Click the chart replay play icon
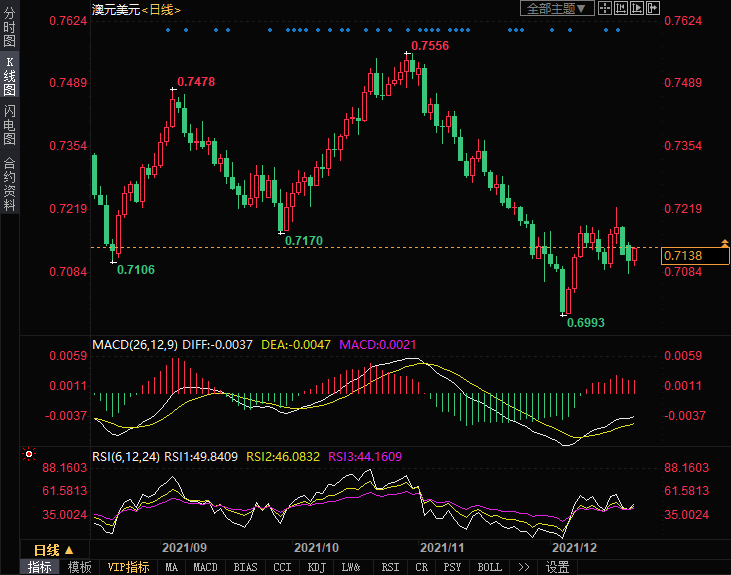The height and width of the screenshot is (575, 731). pyautogui.click(x=637, y=8)
